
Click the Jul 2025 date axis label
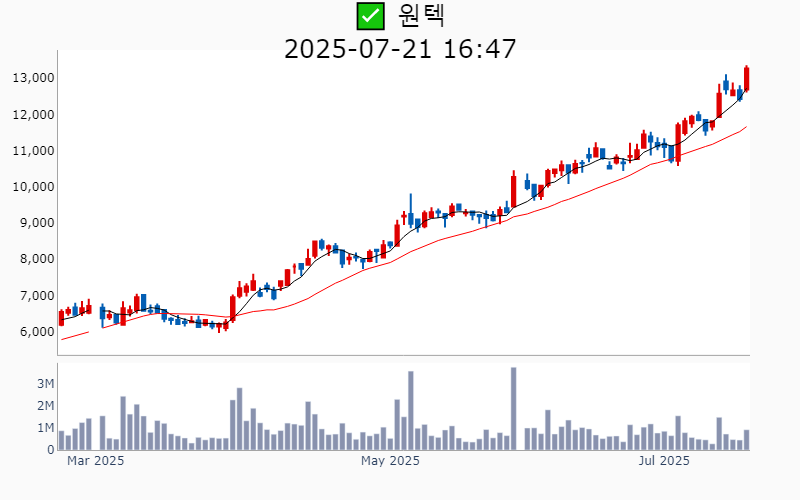click(664, 461)
